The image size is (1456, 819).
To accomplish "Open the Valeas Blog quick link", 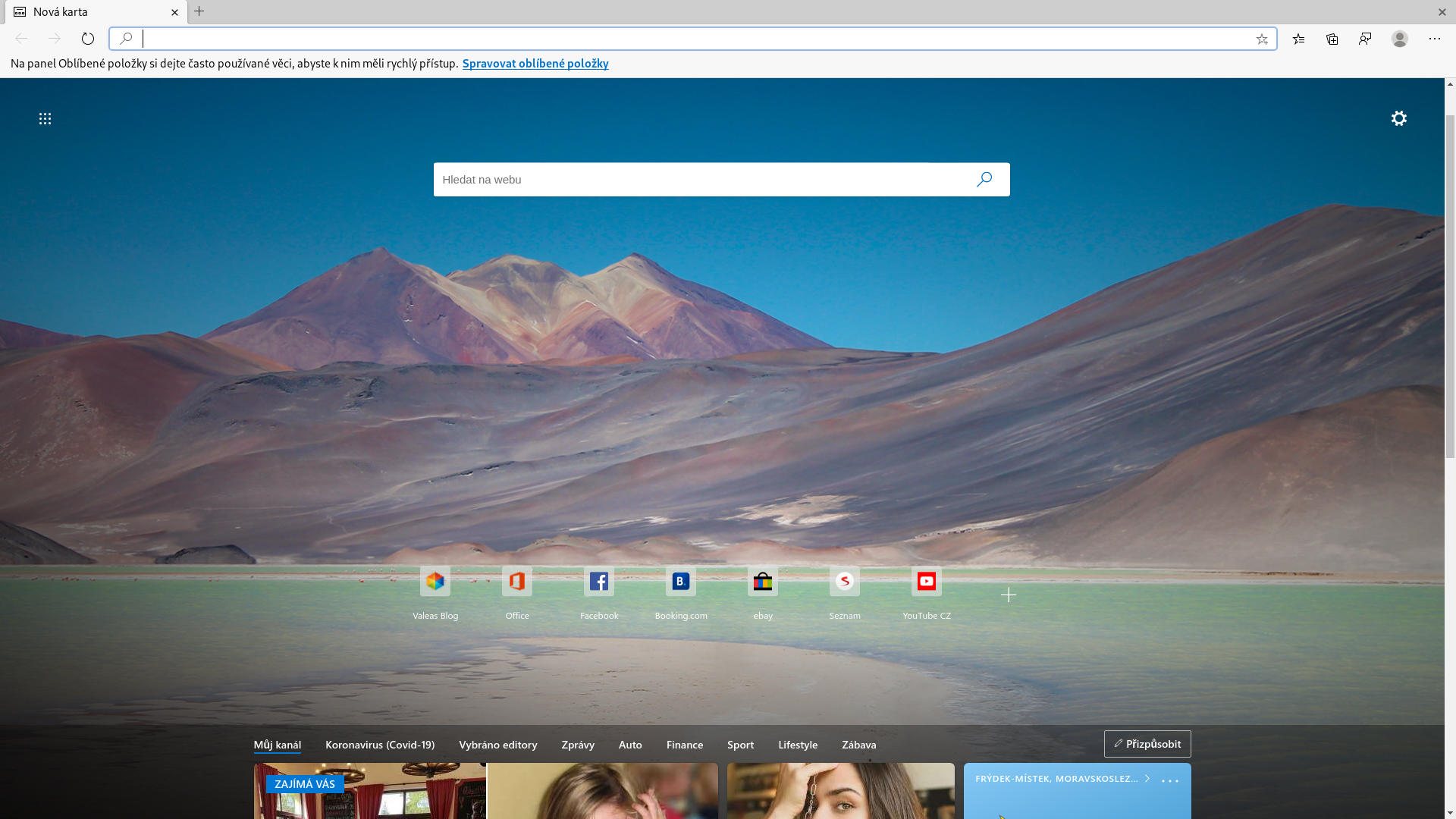I will tap(435, 594).
